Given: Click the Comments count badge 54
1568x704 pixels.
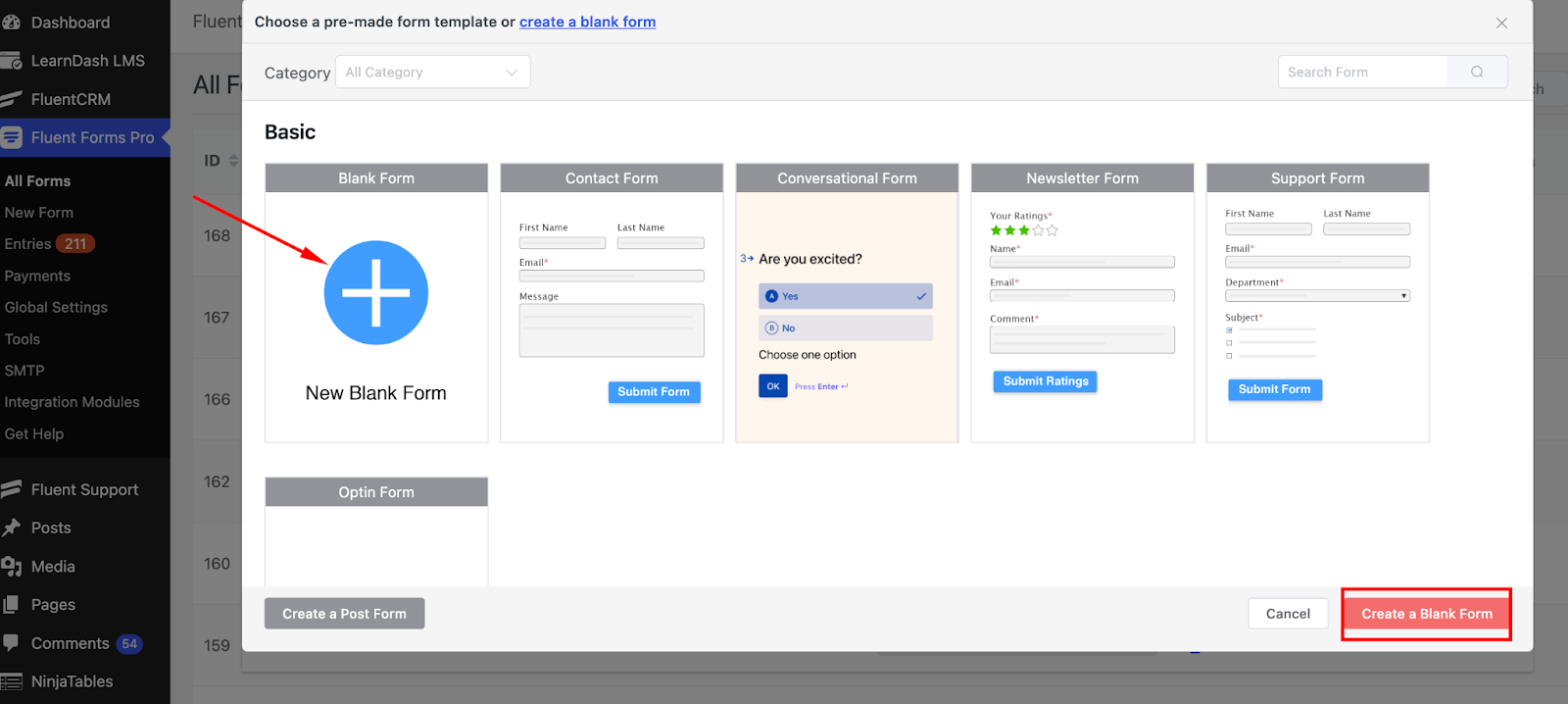Looking at the screenshot, I should [x=129, y=644].
